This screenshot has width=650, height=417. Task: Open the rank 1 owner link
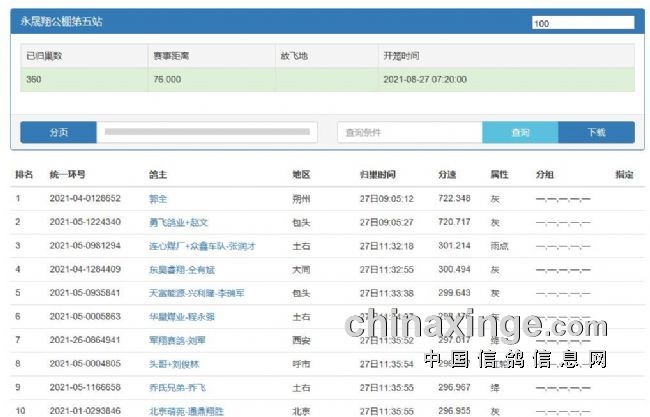coord(158,199)
